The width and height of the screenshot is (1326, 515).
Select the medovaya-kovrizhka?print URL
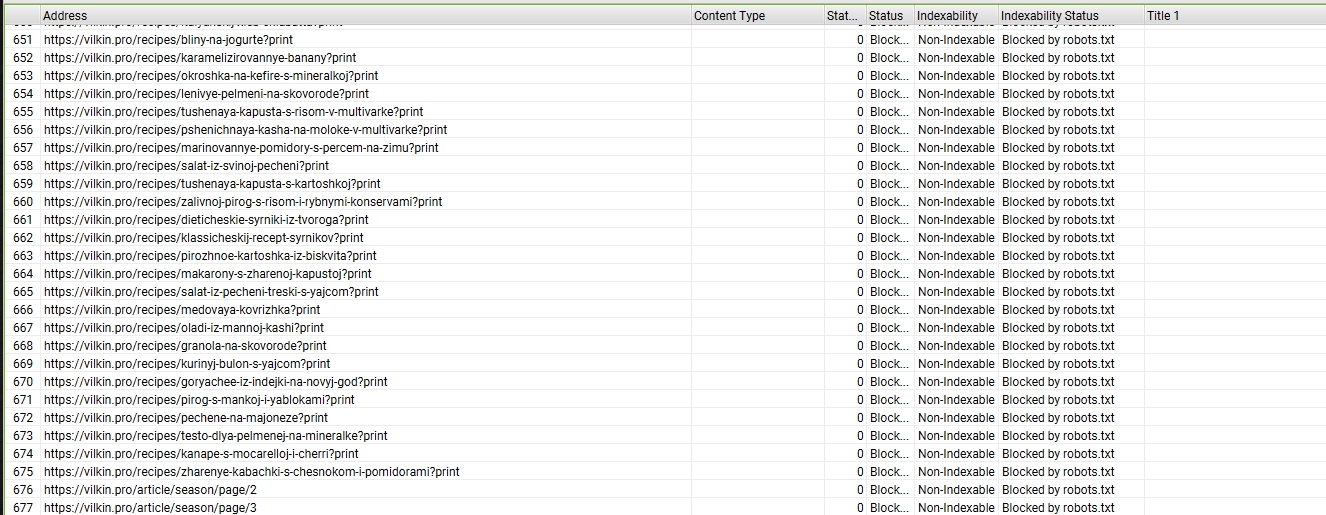click(x=182, y=310)
